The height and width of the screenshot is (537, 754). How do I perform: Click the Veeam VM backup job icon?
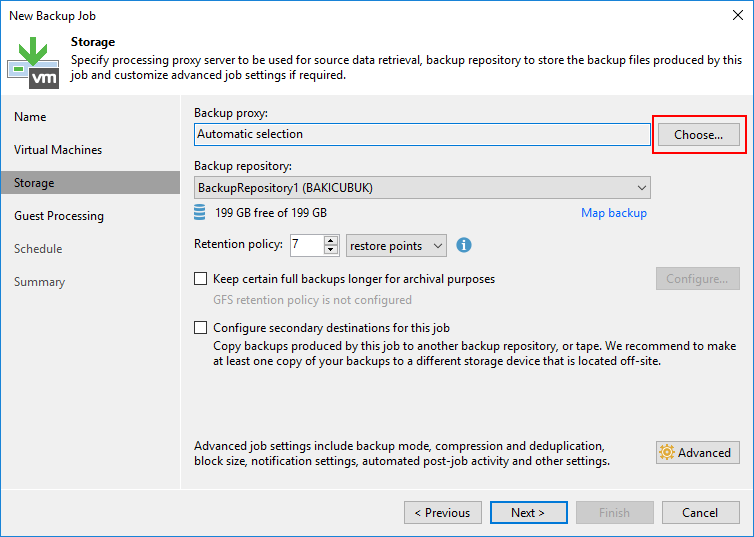32,61
